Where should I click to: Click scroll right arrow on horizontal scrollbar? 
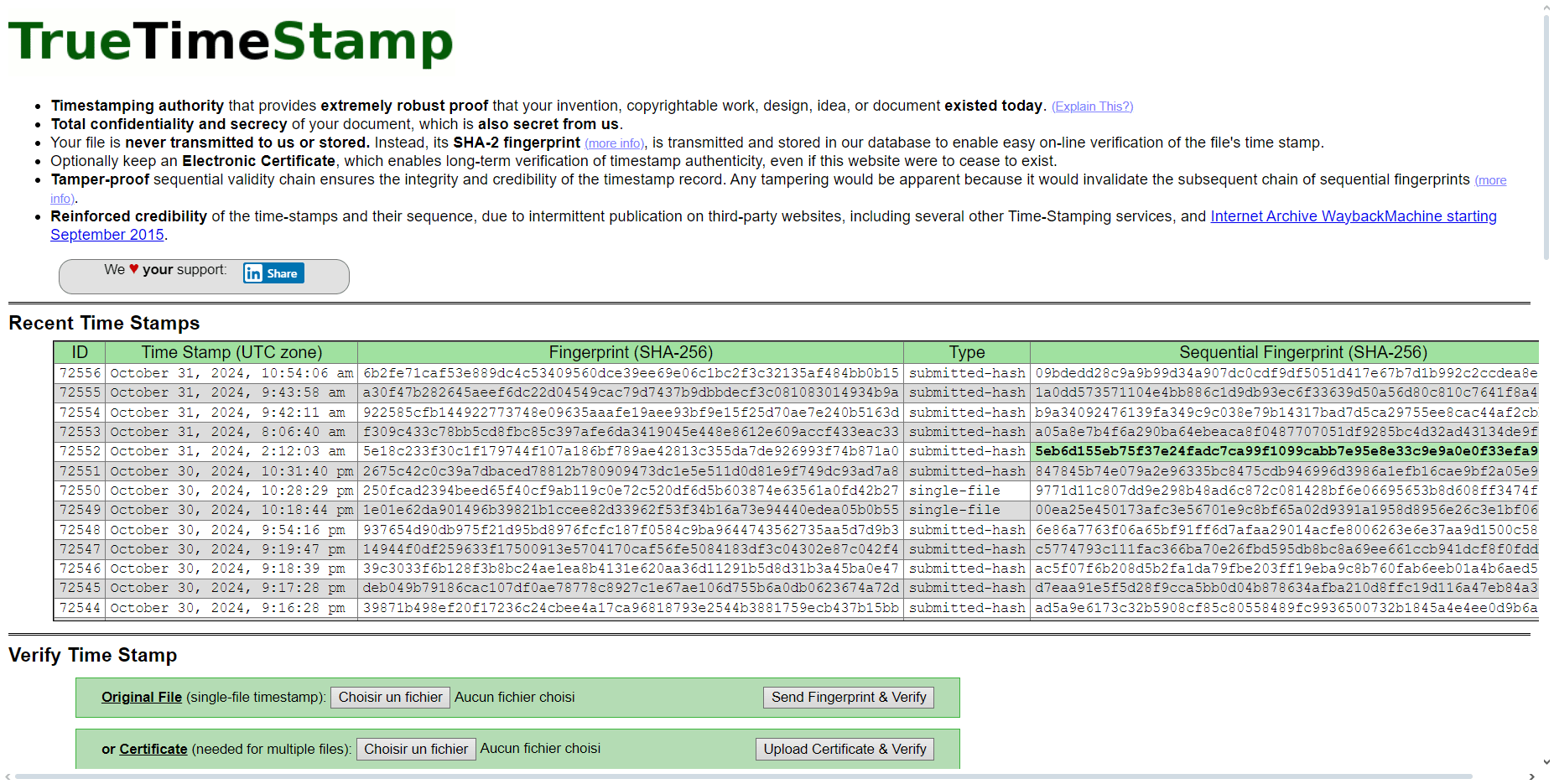(x=1531, y=776)
